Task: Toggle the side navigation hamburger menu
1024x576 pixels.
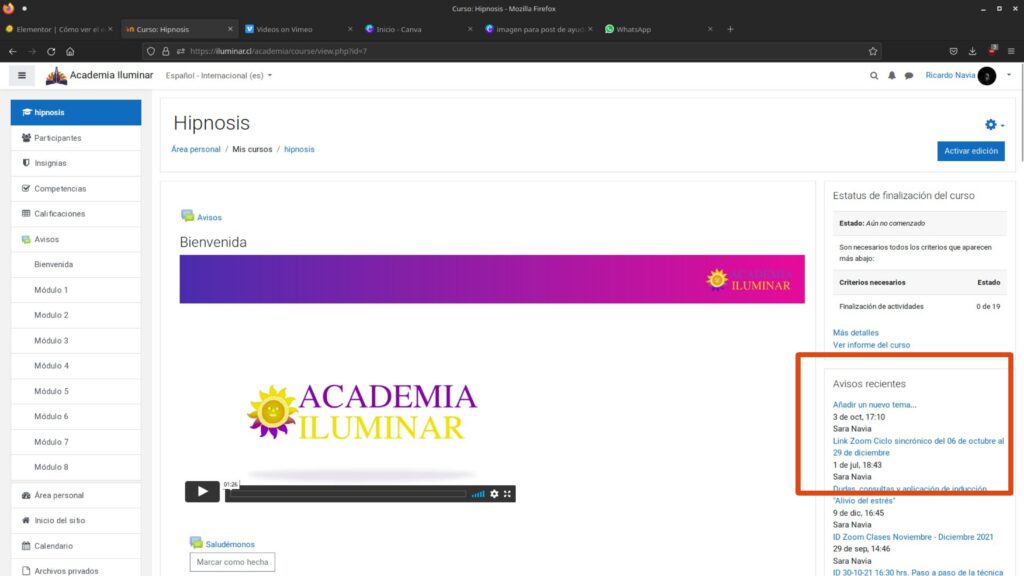Action: 22,76
